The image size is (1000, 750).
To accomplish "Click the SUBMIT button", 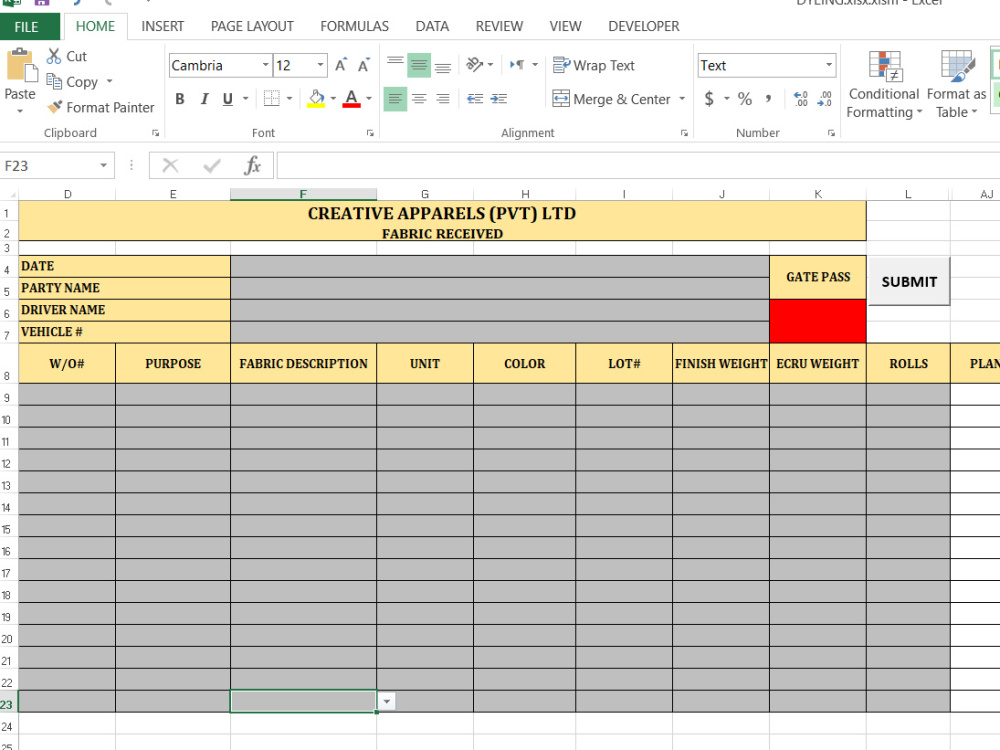I will [x=909, y=281].
